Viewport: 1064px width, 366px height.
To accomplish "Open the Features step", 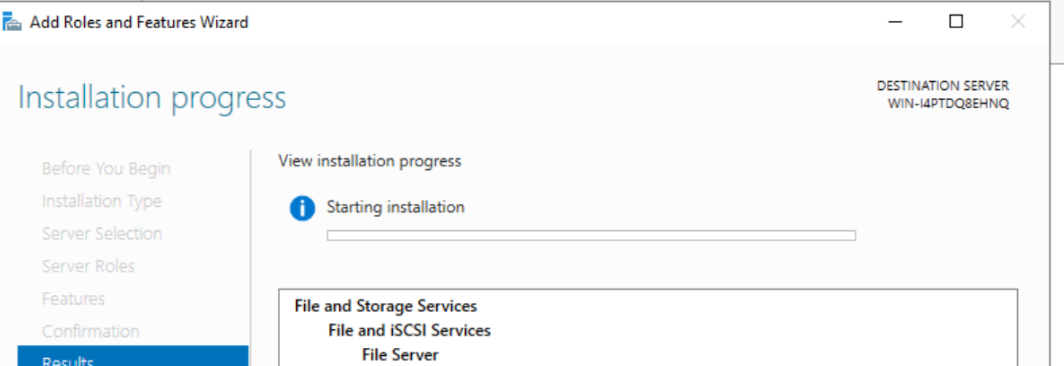I will pyautogui.click(x=73, y=299).
